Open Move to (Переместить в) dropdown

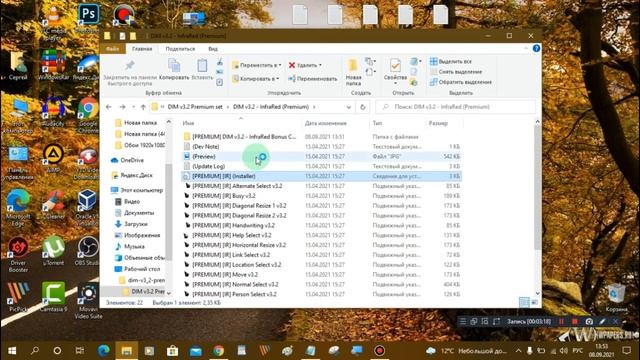(x=257, y=65)
